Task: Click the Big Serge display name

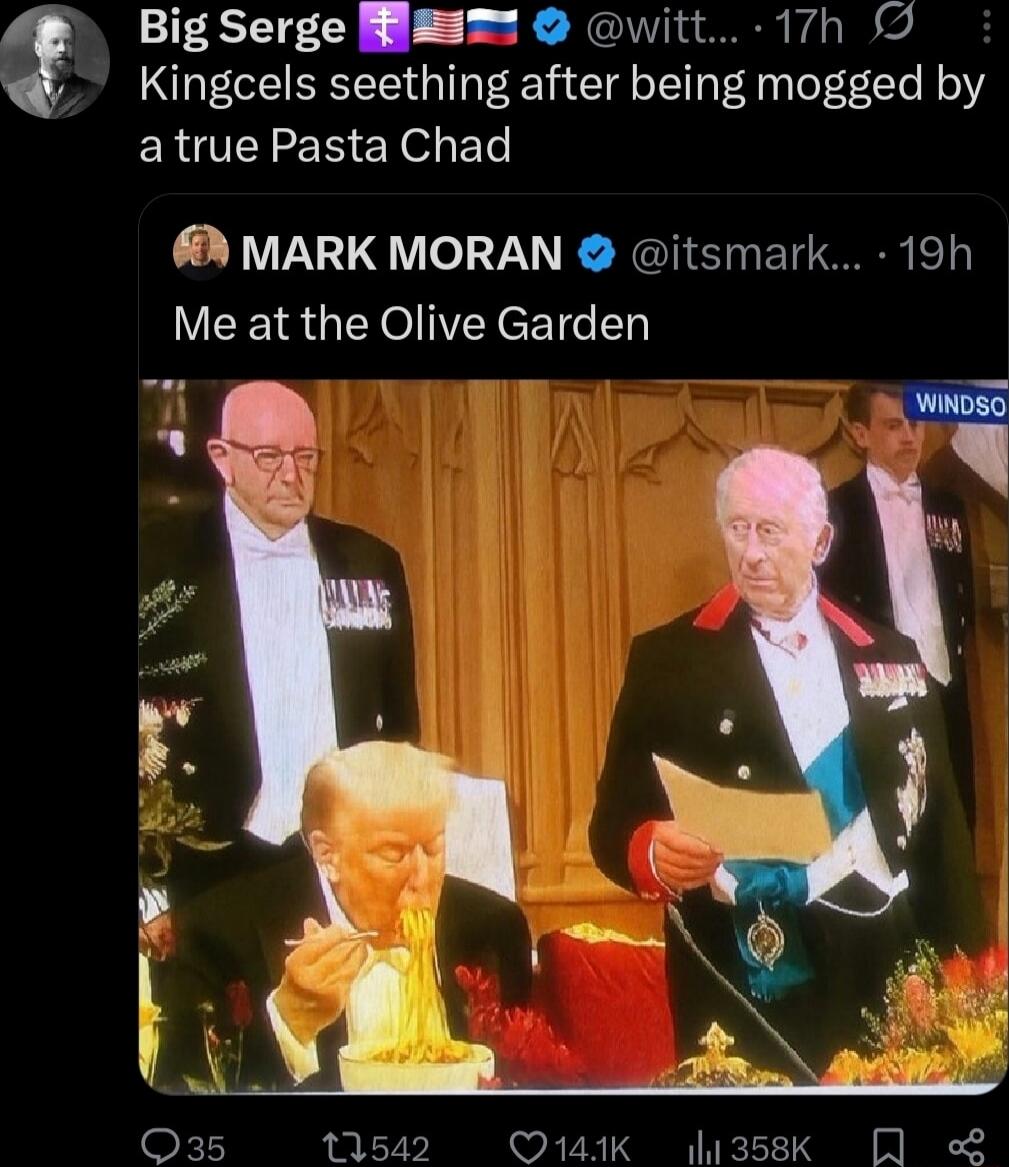Action: click(243, 28)
